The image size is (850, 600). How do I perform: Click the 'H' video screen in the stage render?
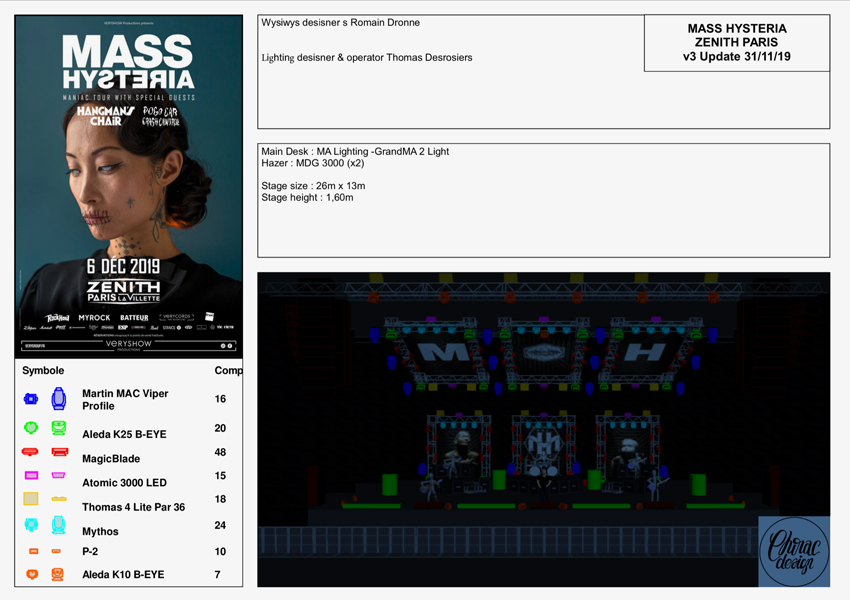(x=644, y=352)
